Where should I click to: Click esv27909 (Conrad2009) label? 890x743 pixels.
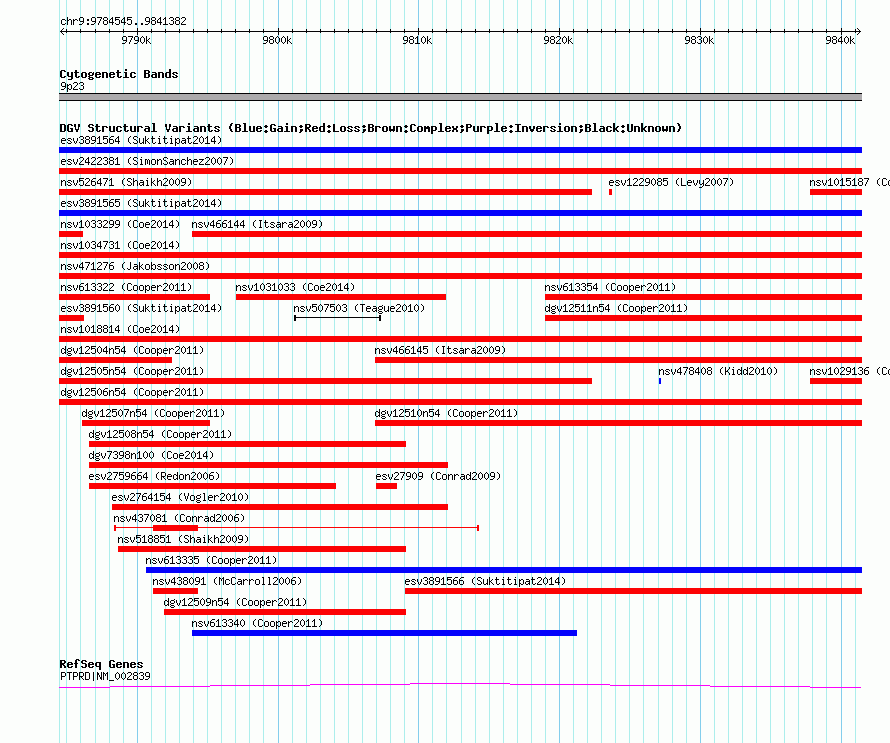(438, 476)
